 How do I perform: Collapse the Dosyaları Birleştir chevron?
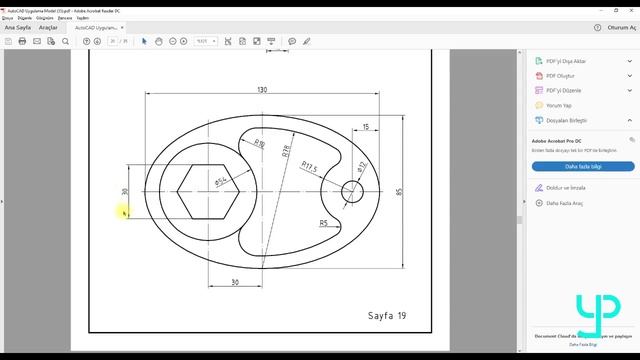(x=630, y=120)
